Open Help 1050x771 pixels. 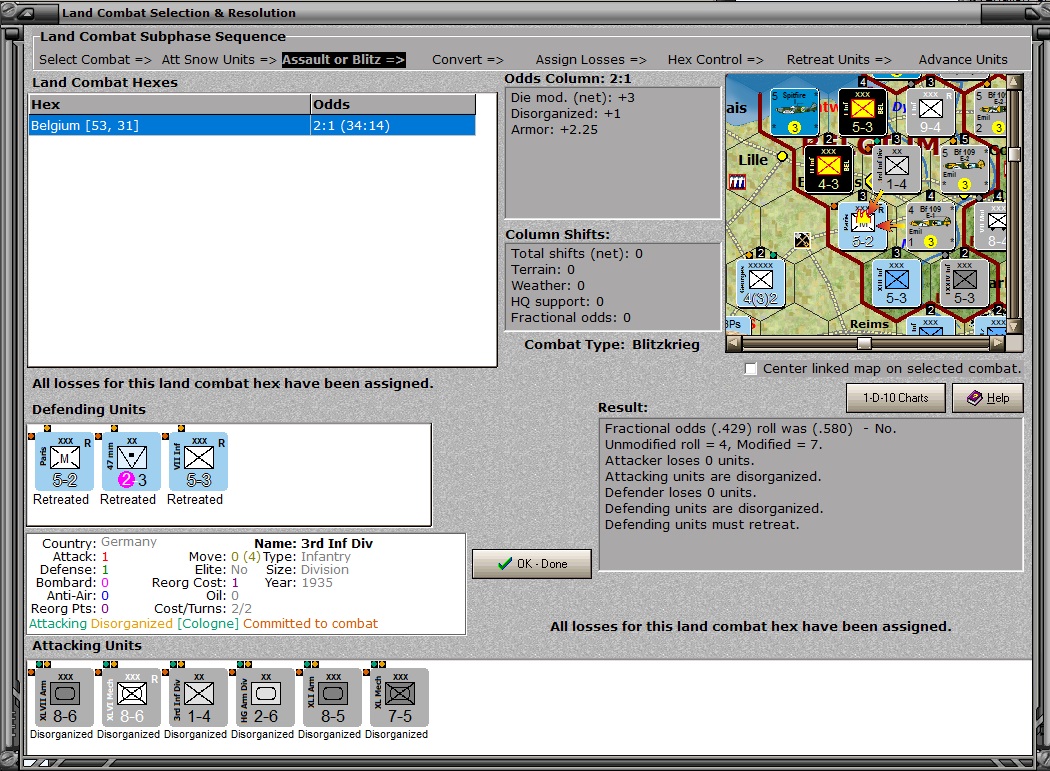988,398
